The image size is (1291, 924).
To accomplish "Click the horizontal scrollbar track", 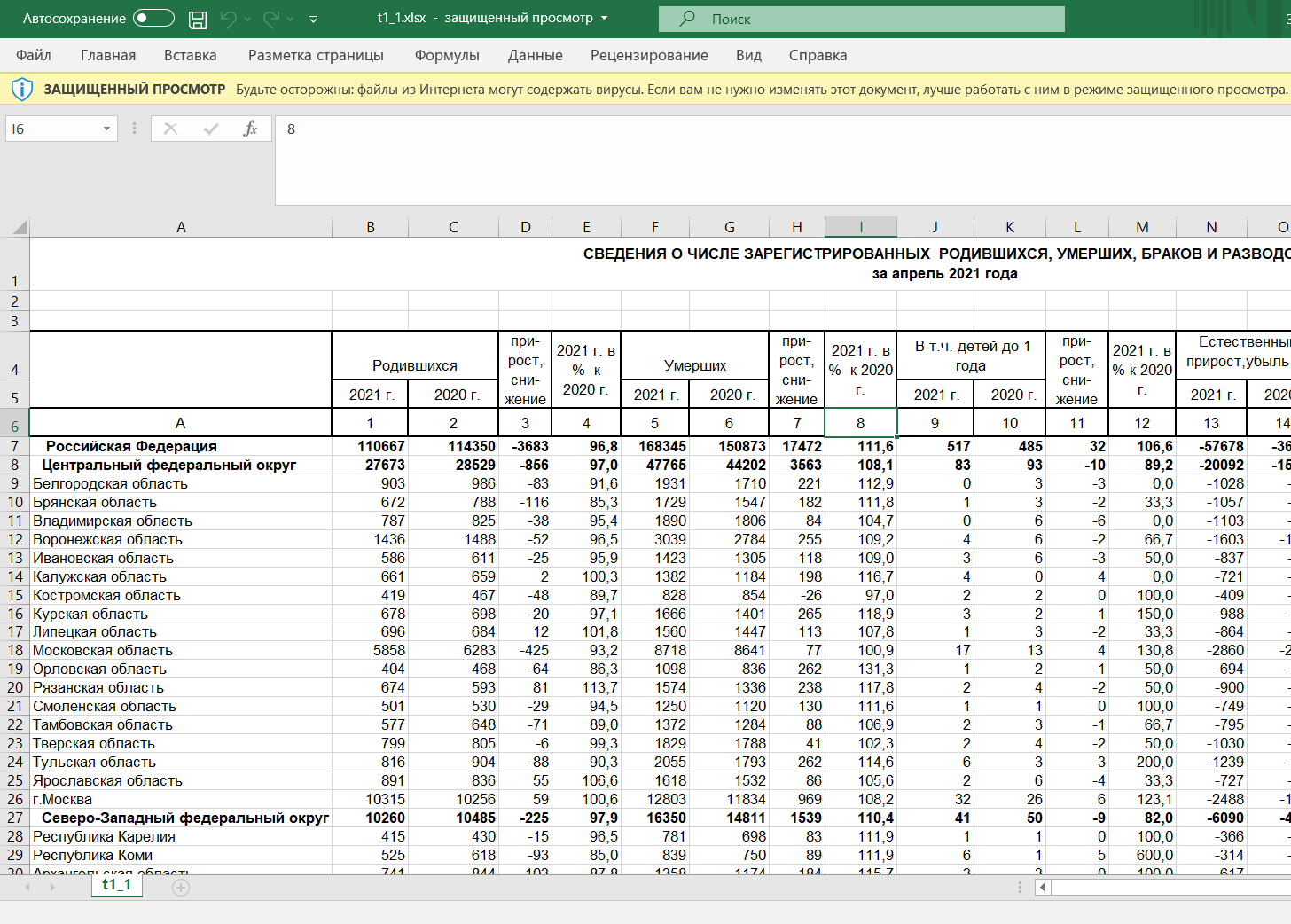I will (x=1170, y=887).
